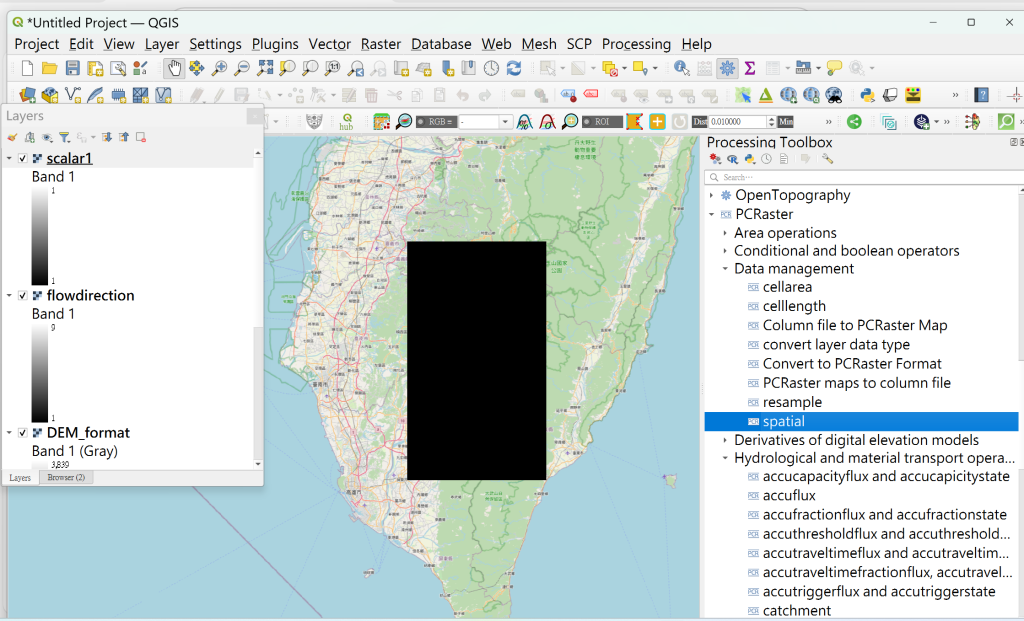Image resolution: width=1024 pixels, height=621 pixels.
Task: Switch to the Browser (2) tab
Action: click(x=66, y=477)
